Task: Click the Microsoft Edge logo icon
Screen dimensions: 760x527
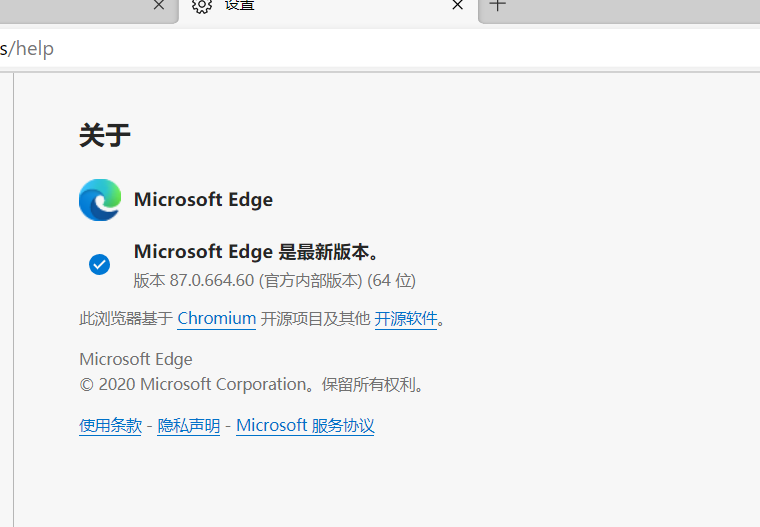Action: (100, 200)
